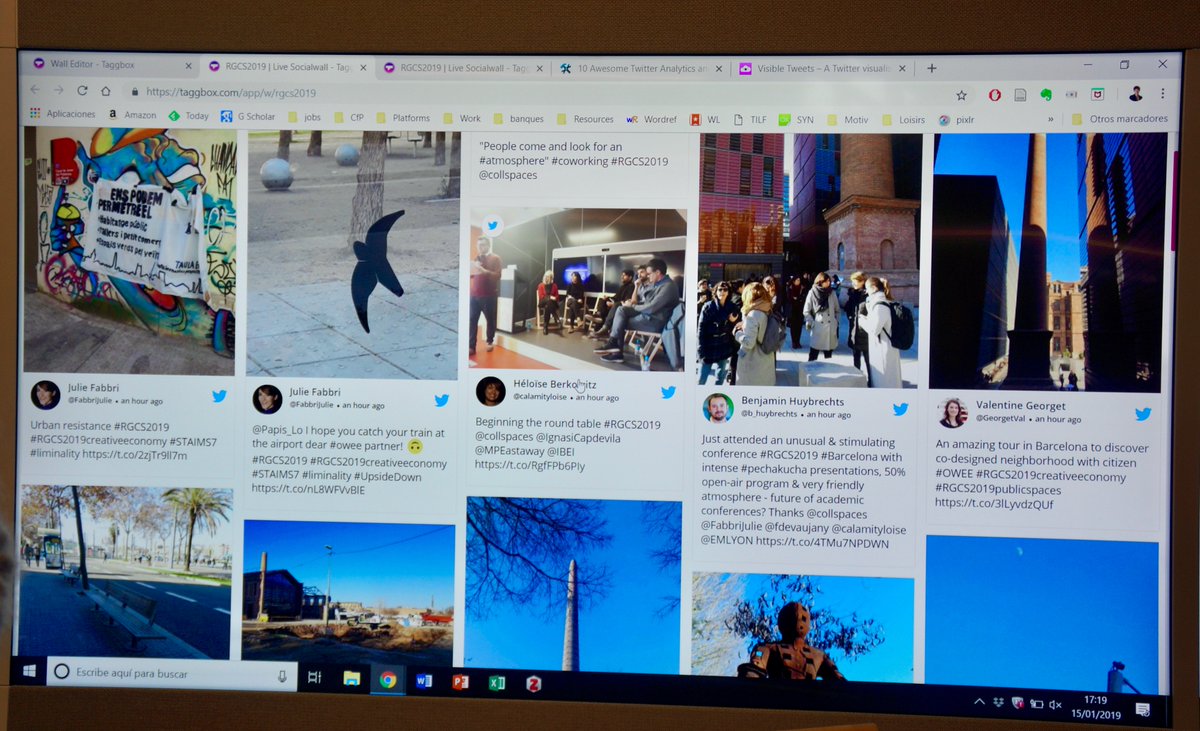This screenshot has width=1200, height=731.
Task: Go forward in browser history
Action: (x=58, y=90)
